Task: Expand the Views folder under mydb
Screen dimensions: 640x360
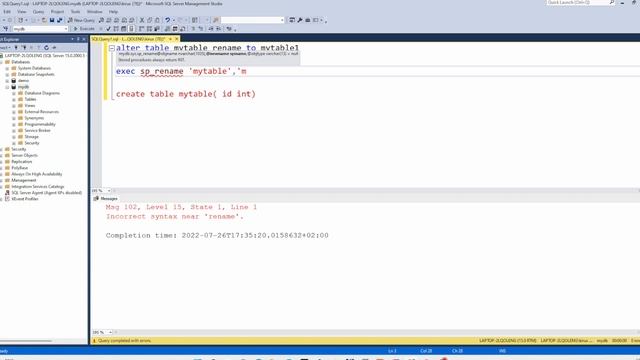Action: pos(14,106)
